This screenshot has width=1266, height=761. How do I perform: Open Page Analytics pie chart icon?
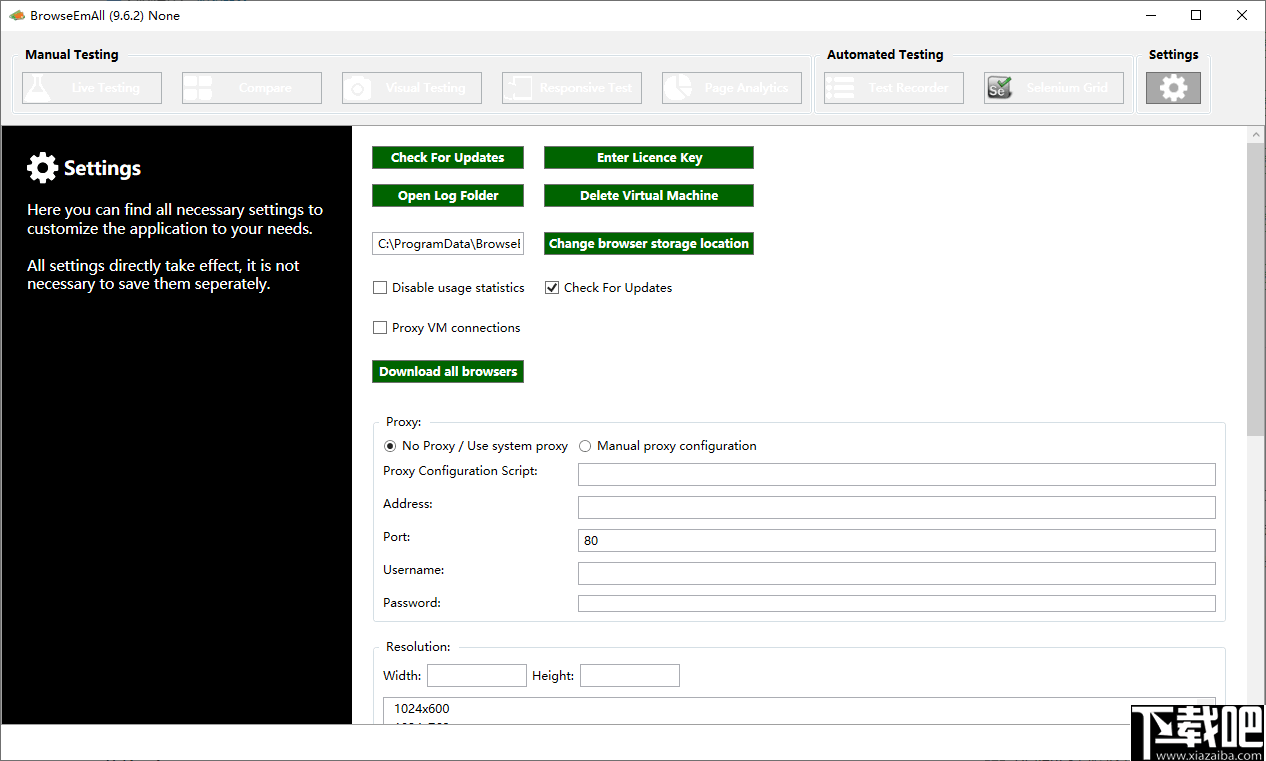tap(677, 88)
